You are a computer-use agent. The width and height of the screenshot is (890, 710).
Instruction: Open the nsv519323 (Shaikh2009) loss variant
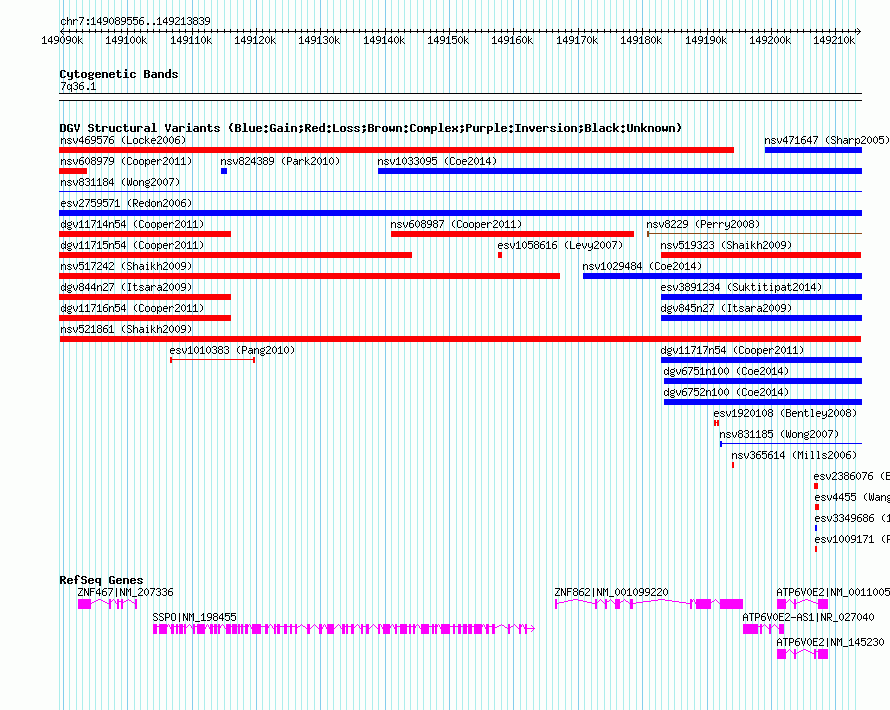(761, 255)
